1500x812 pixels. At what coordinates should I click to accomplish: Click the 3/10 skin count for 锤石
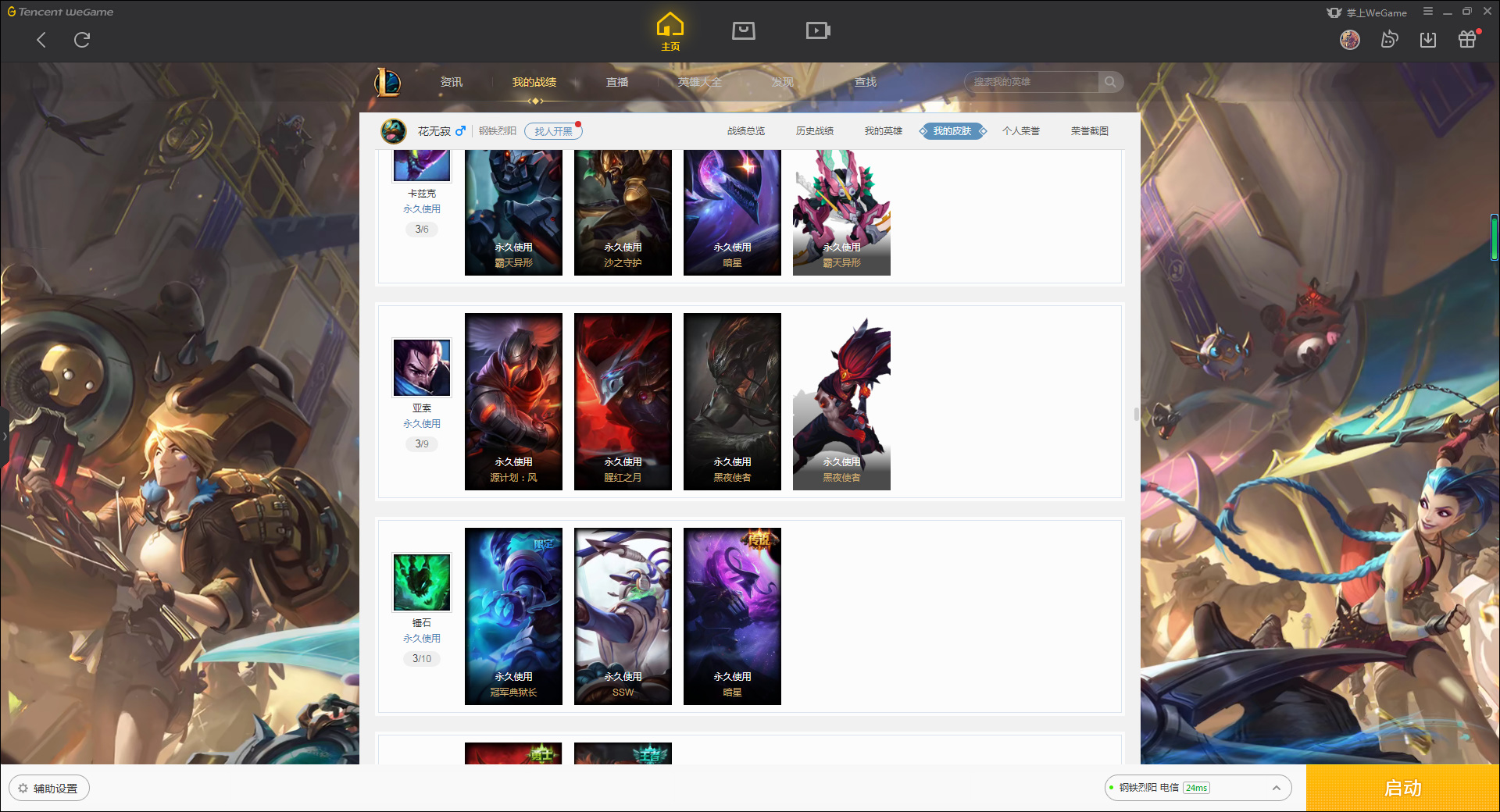click(422, 659)
